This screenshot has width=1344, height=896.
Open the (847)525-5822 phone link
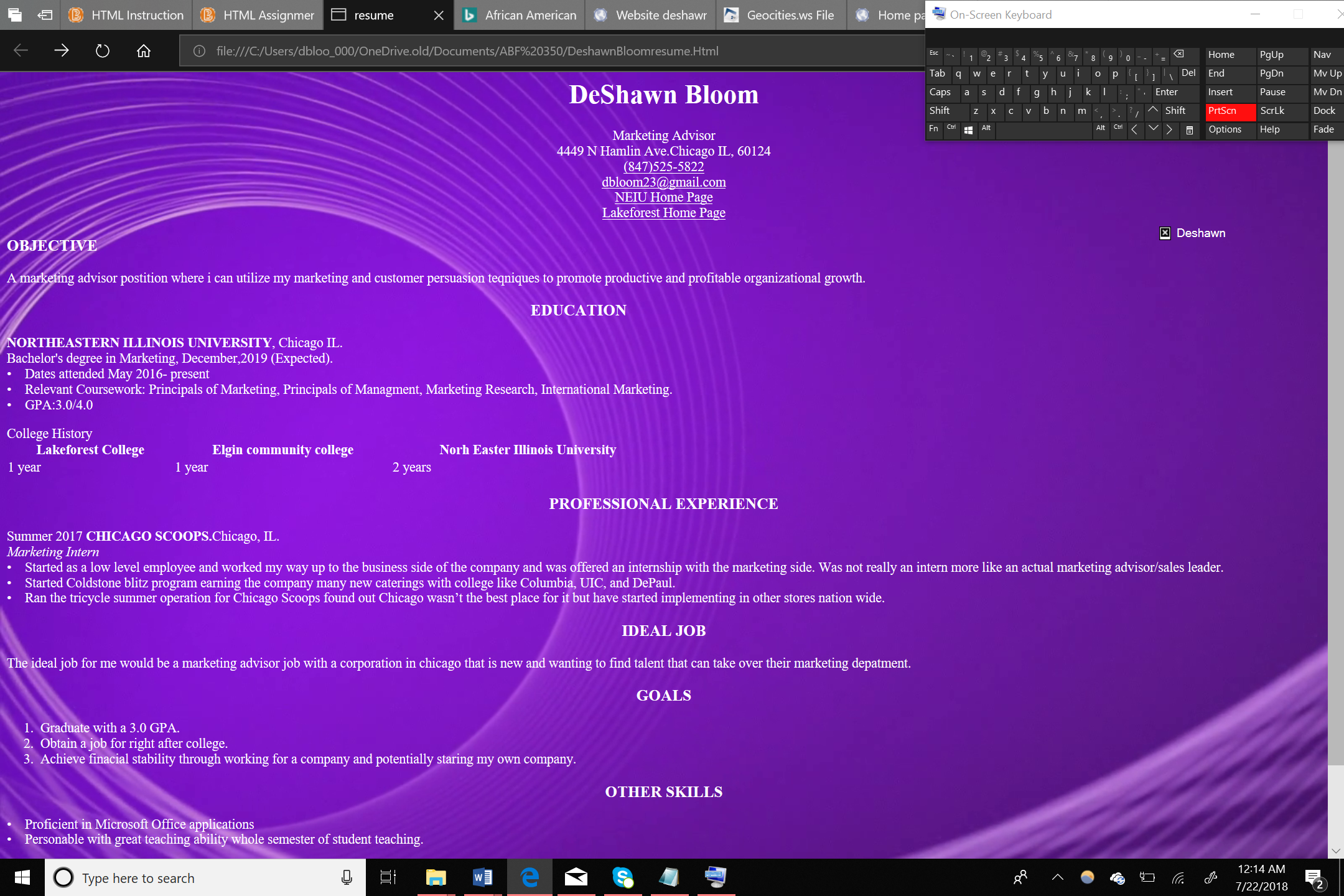(663, 167)
